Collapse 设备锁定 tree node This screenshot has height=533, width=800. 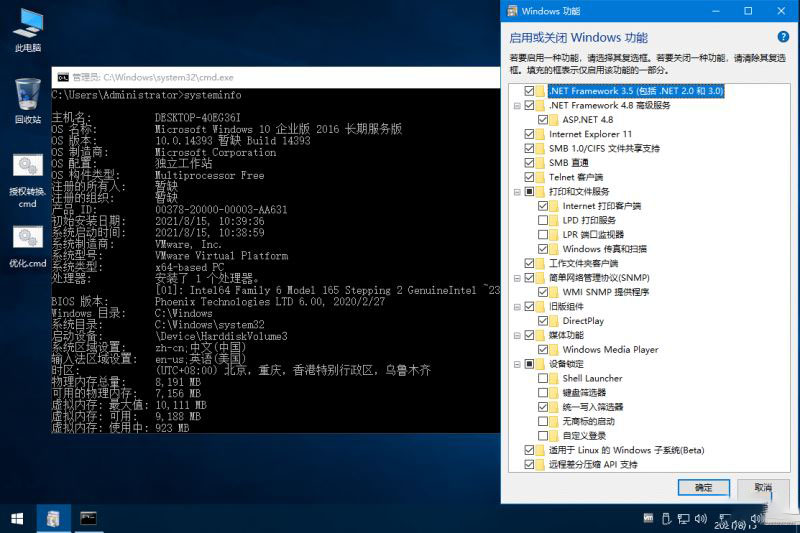pos(517,364)
